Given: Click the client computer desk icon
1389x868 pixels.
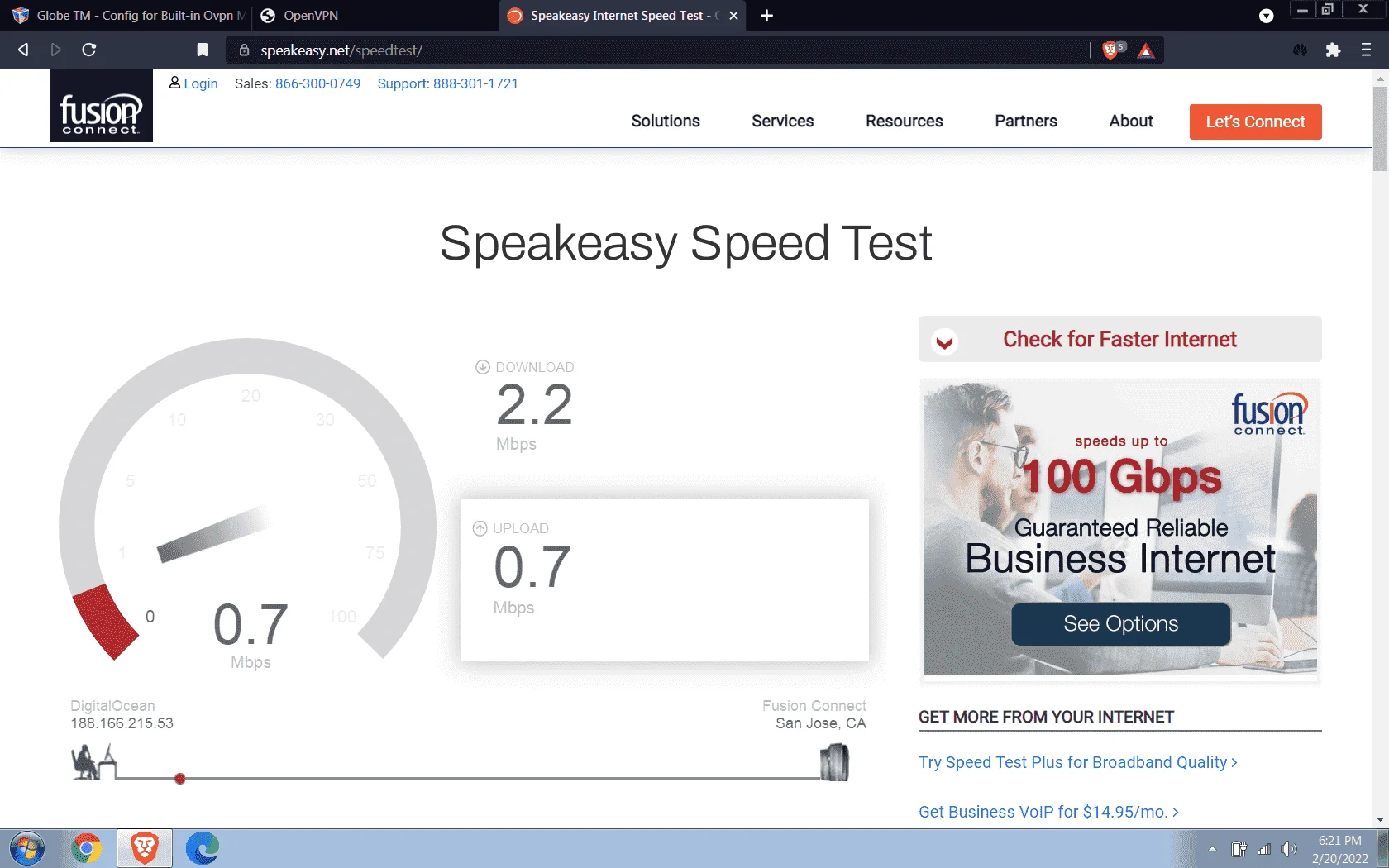Looking at the screenshot, I should click(x=93, y=762).
